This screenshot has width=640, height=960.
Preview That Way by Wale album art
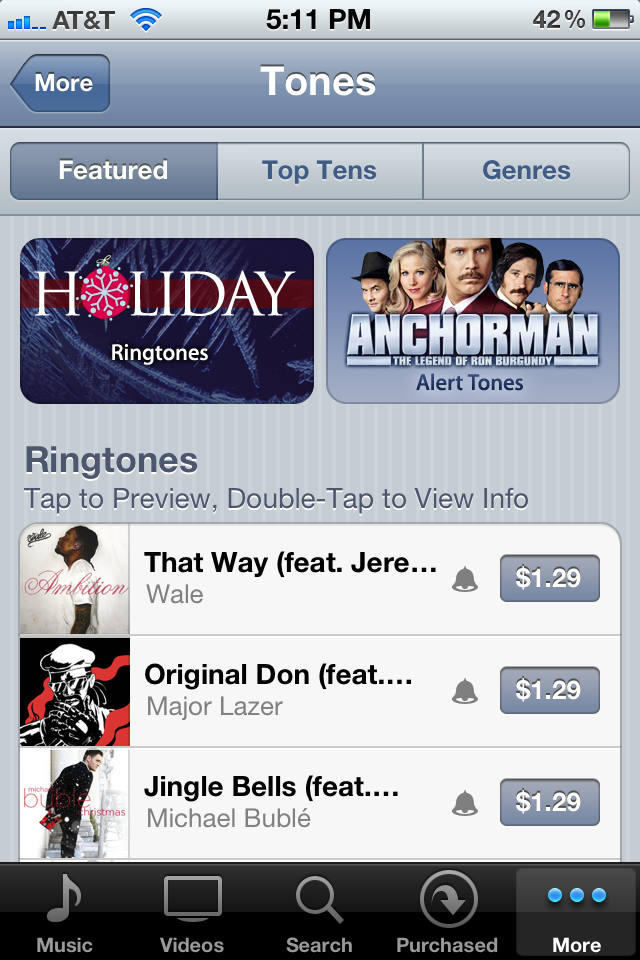tap(75, 579)
